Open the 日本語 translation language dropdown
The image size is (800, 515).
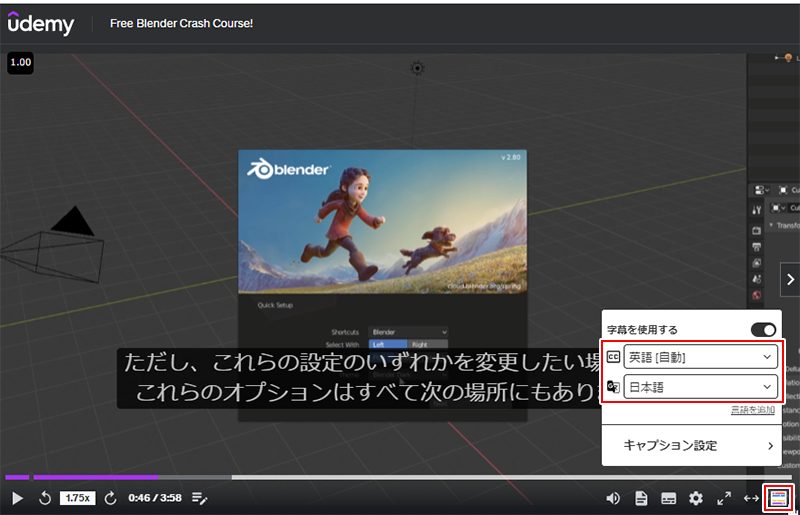tap(699, 387)
